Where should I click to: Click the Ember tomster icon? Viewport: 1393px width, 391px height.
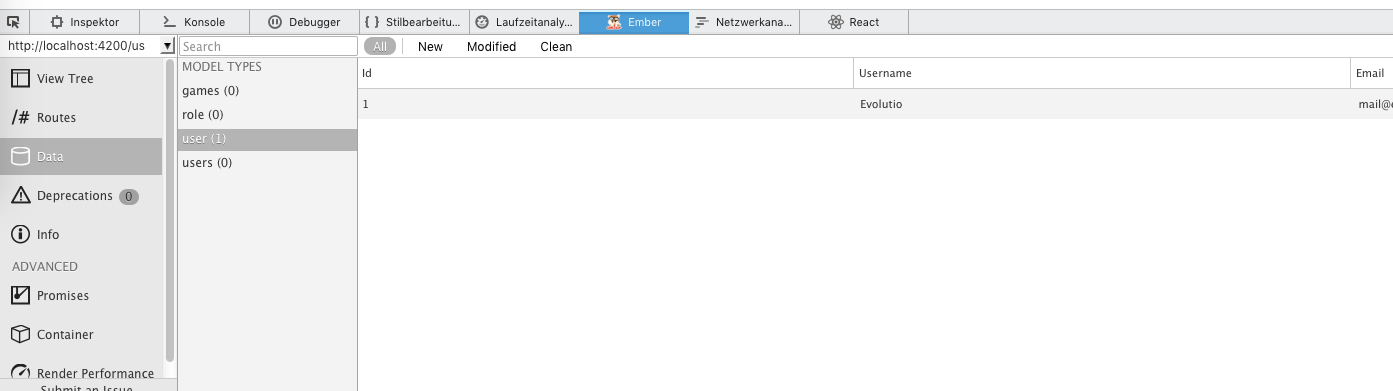click(x=614, y=22)
